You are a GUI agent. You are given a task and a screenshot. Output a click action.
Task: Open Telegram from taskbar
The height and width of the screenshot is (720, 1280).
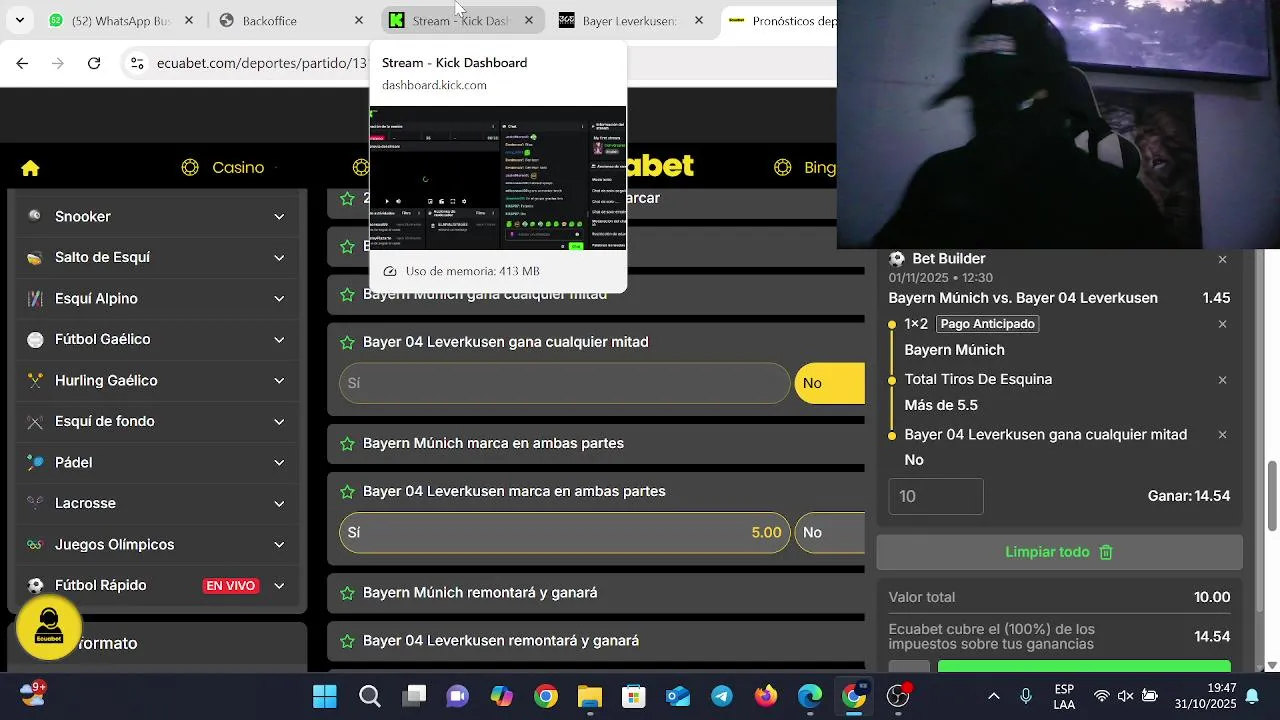pyautogui.click(x=722, y=696)
